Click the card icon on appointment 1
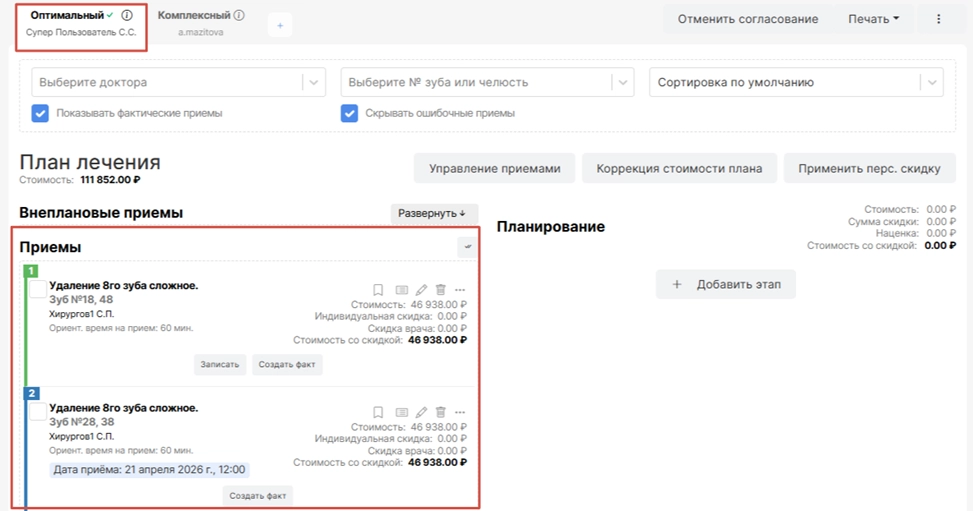 tap(400, 289)
